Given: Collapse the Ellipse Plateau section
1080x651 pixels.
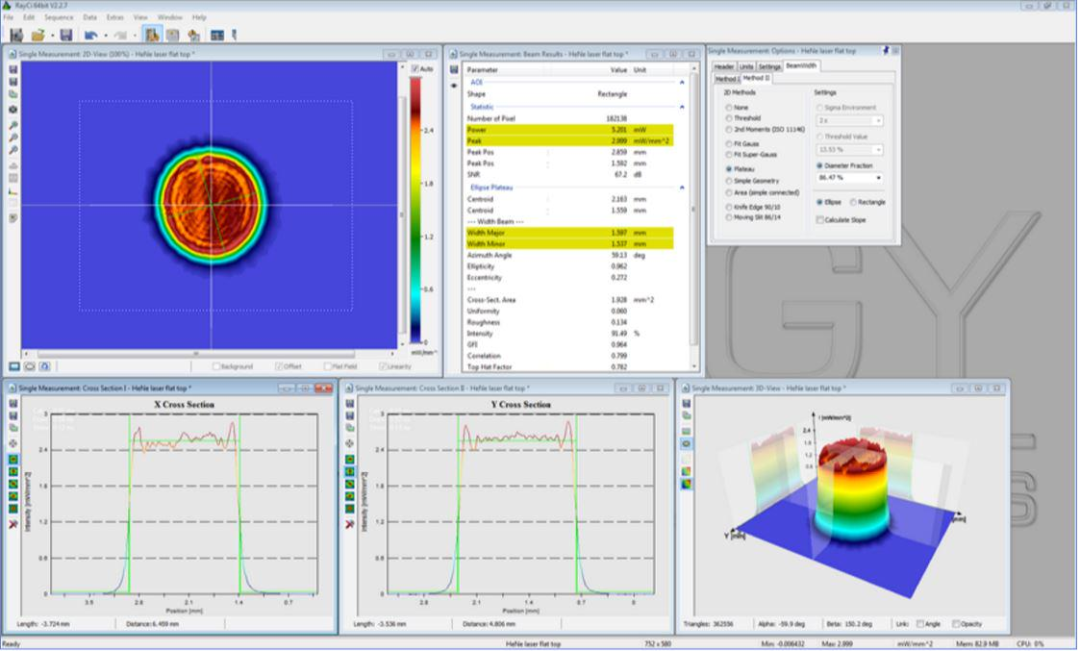Looking at the screenshot, I should (x=682, y=187).
